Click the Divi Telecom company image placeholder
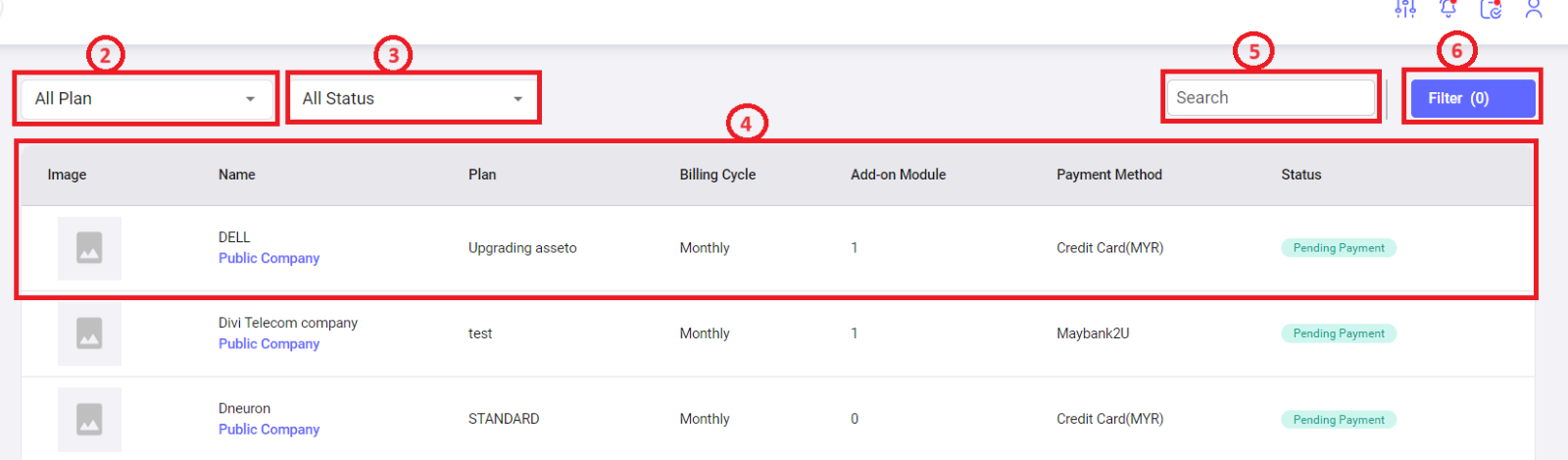Image resolution: width=1568 pixels, height=460 pixels. coord(89,333)
